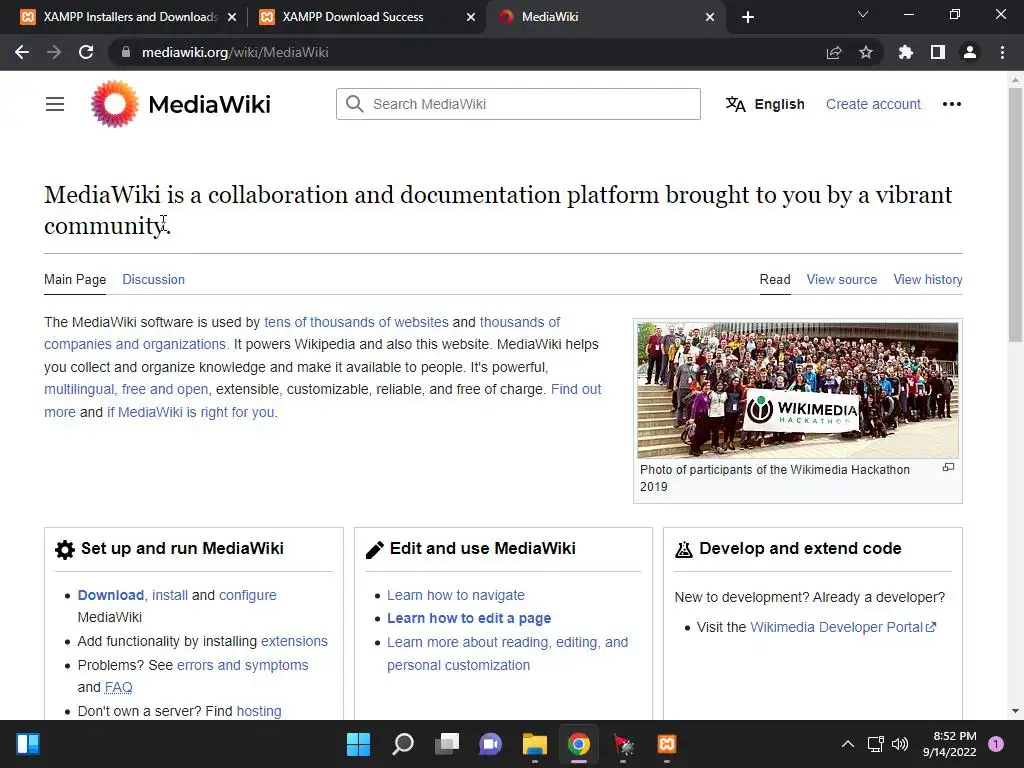
Task: Click the page vertical scrollbar thumb
Action: pos(1015,214)
